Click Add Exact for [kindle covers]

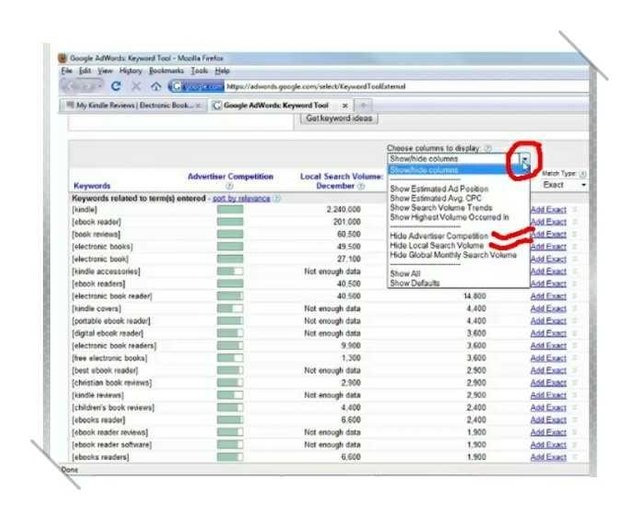click(x=548, y=309)
